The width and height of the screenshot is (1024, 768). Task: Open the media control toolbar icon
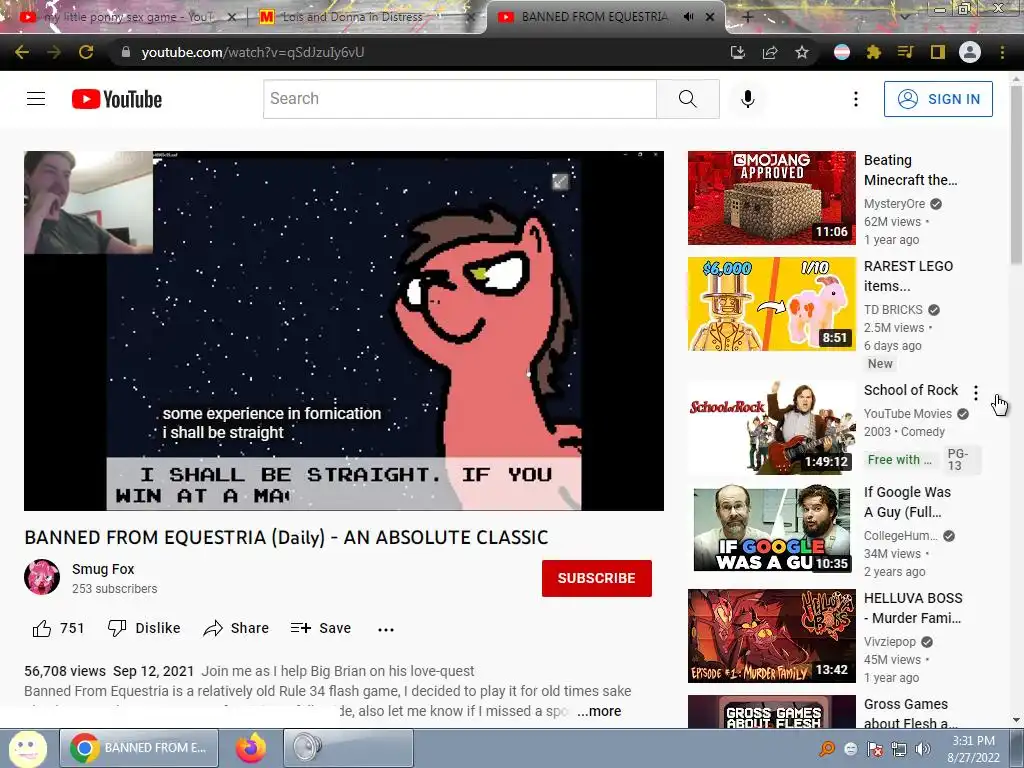tap(905, 52)
